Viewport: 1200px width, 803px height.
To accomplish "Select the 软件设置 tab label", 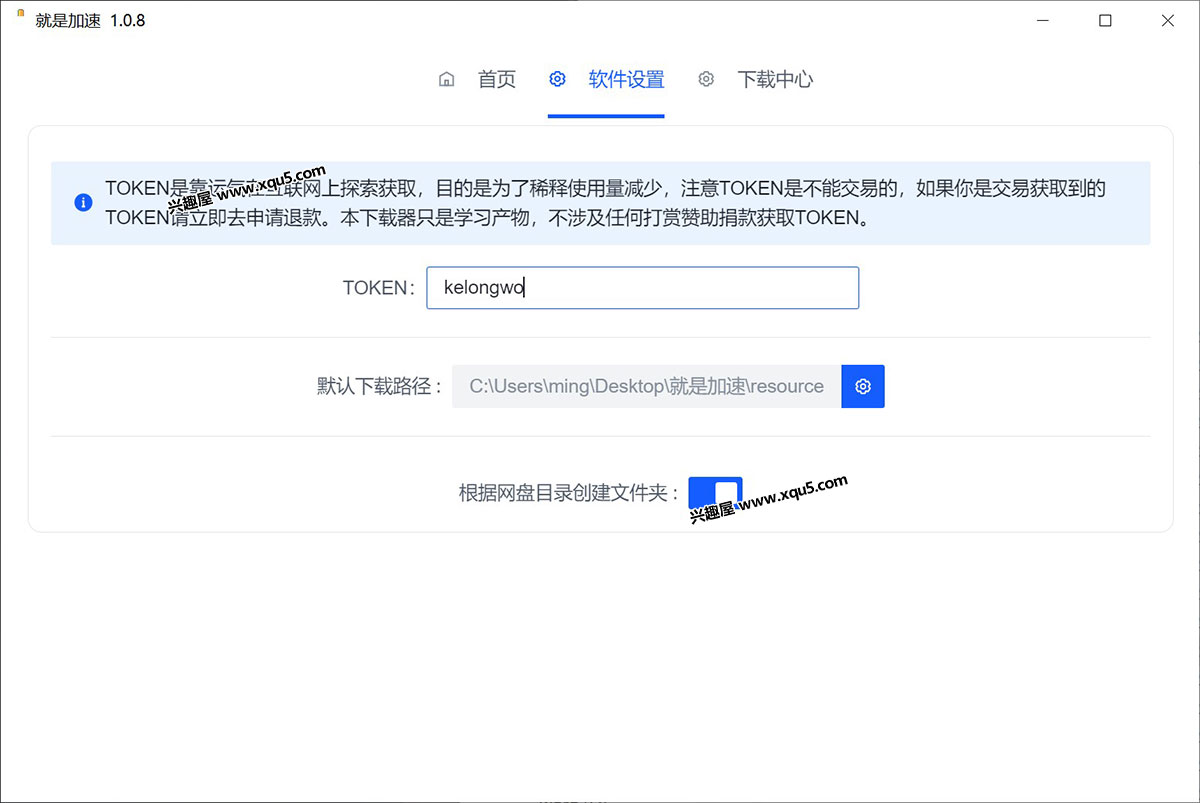I will tap(626, 80).
